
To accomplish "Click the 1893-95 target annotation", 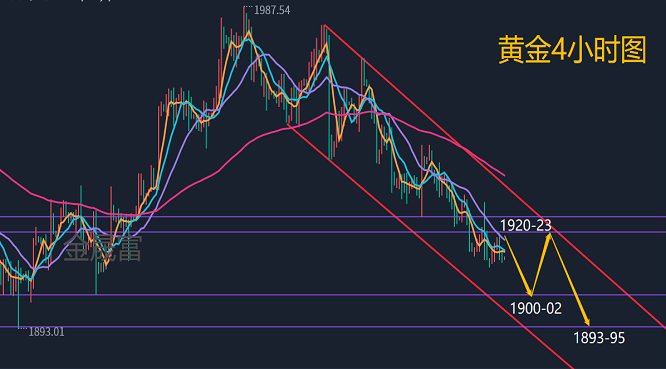I will coord(599,338).
